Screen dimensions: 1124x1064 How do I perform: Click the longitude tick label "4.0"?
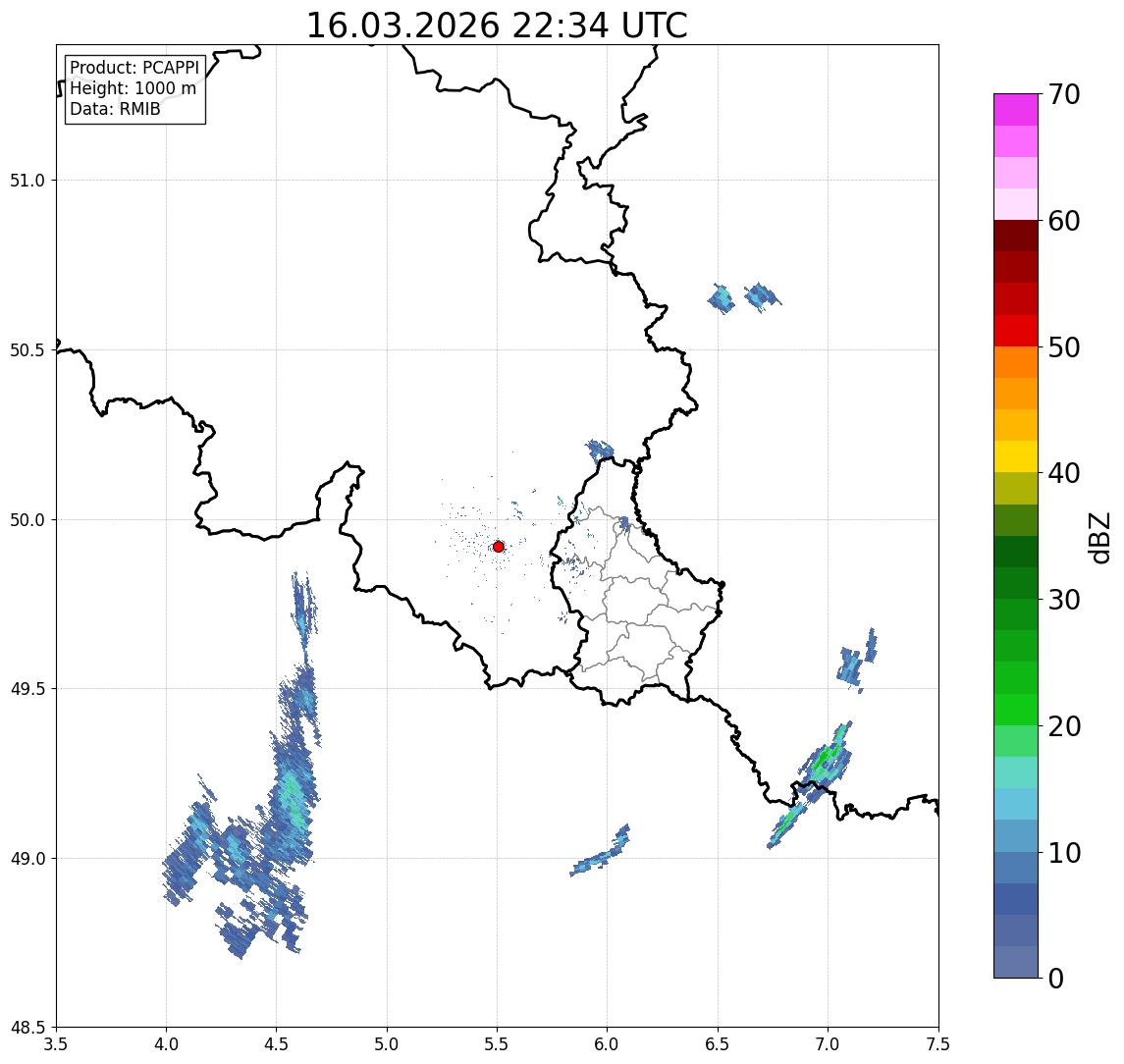pyautogui.click(x=166, y=1044)
